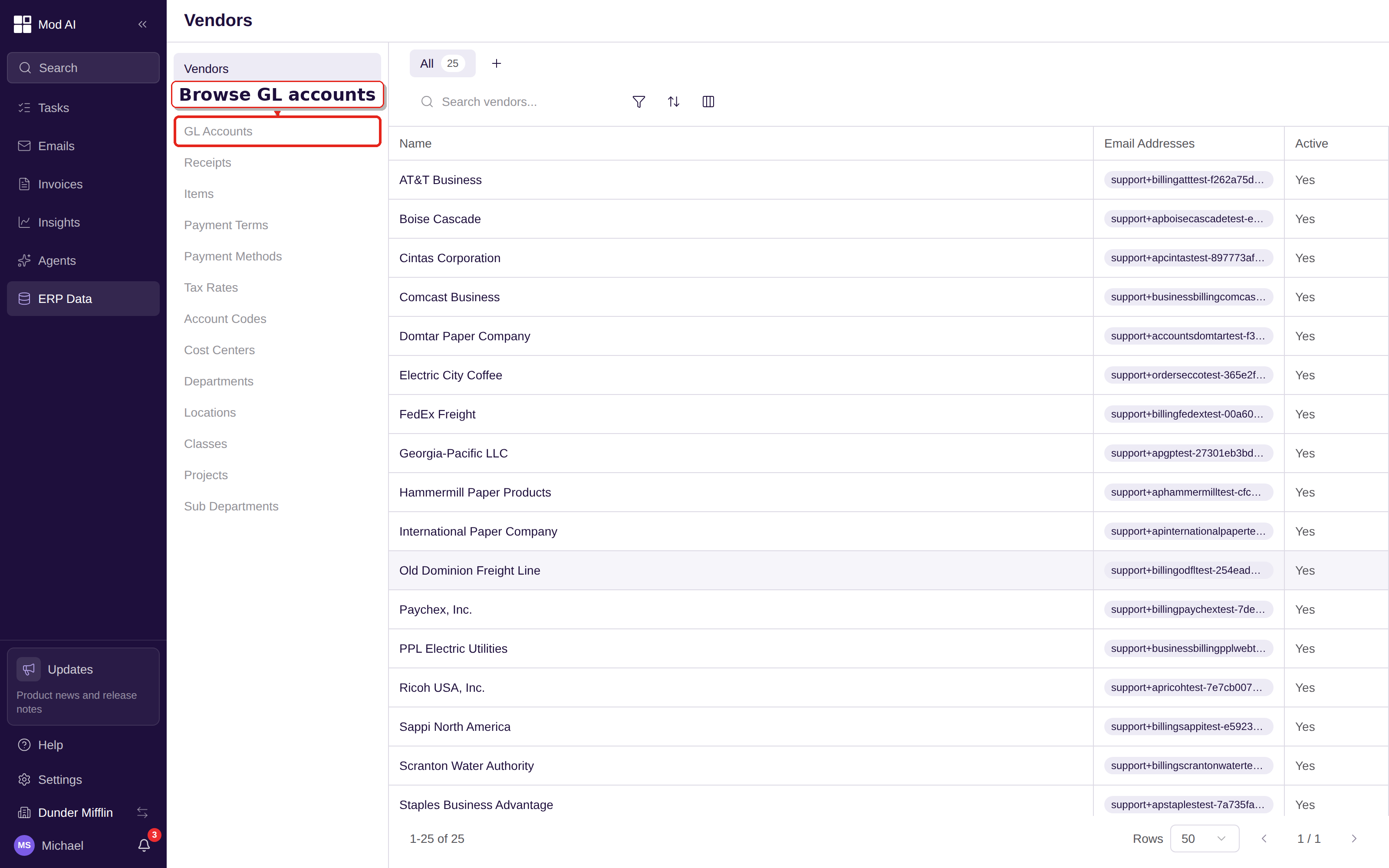Collapse the sidebar with double chevron icon
This screenshot has height=868, width=1389.
pyautogui.click(x=142, y=24)
